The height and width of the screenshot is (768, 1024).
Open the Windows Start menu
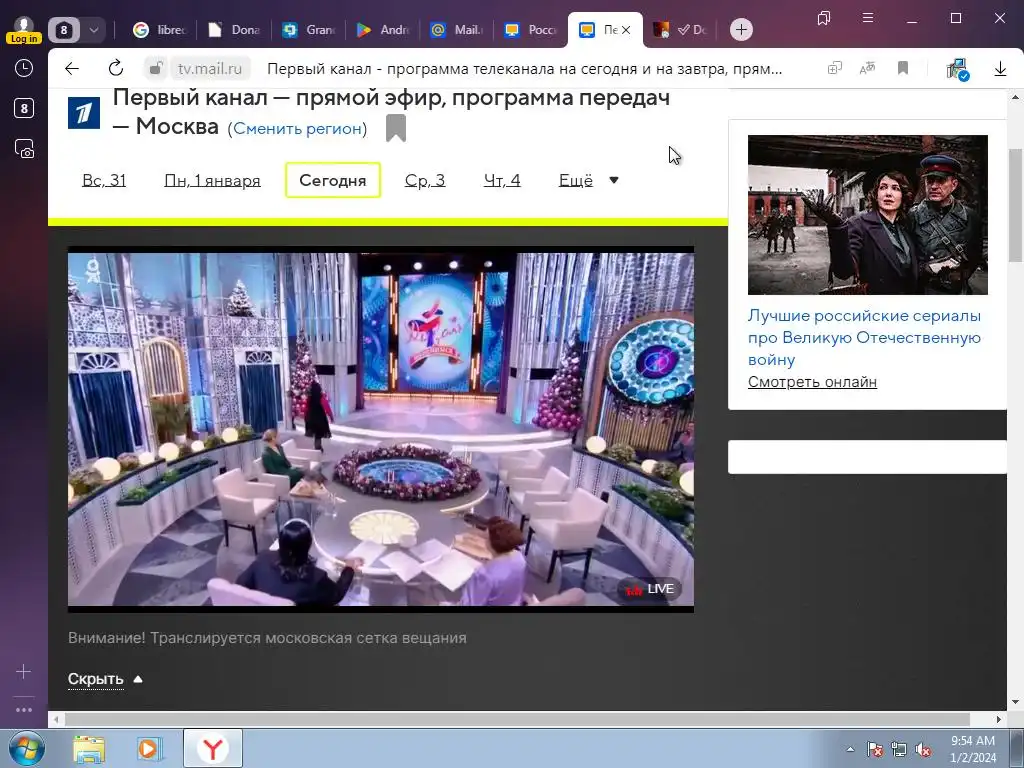click(x=27, y=749)
